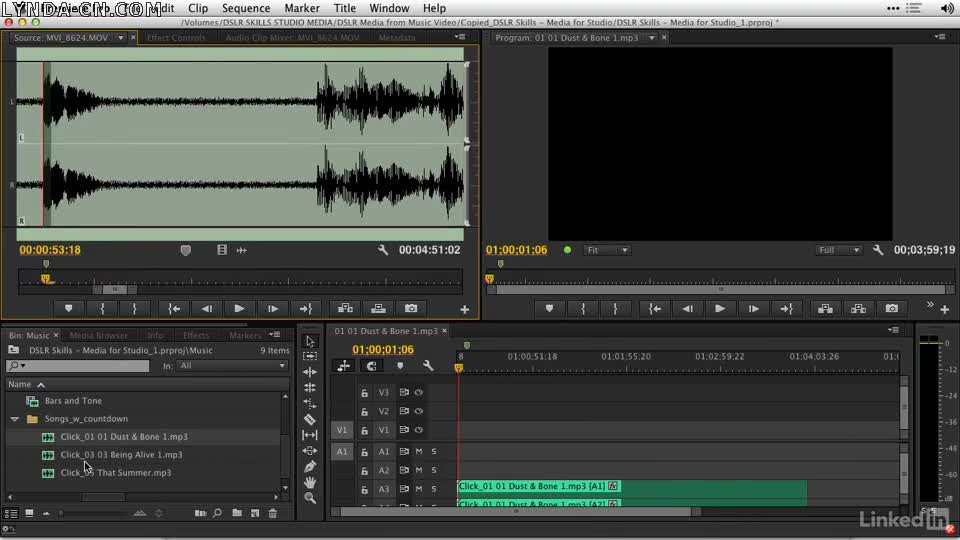This screenshot has height=540, width=960.
Task: Export frame from Program monitor
Action: tap(891, 309)
